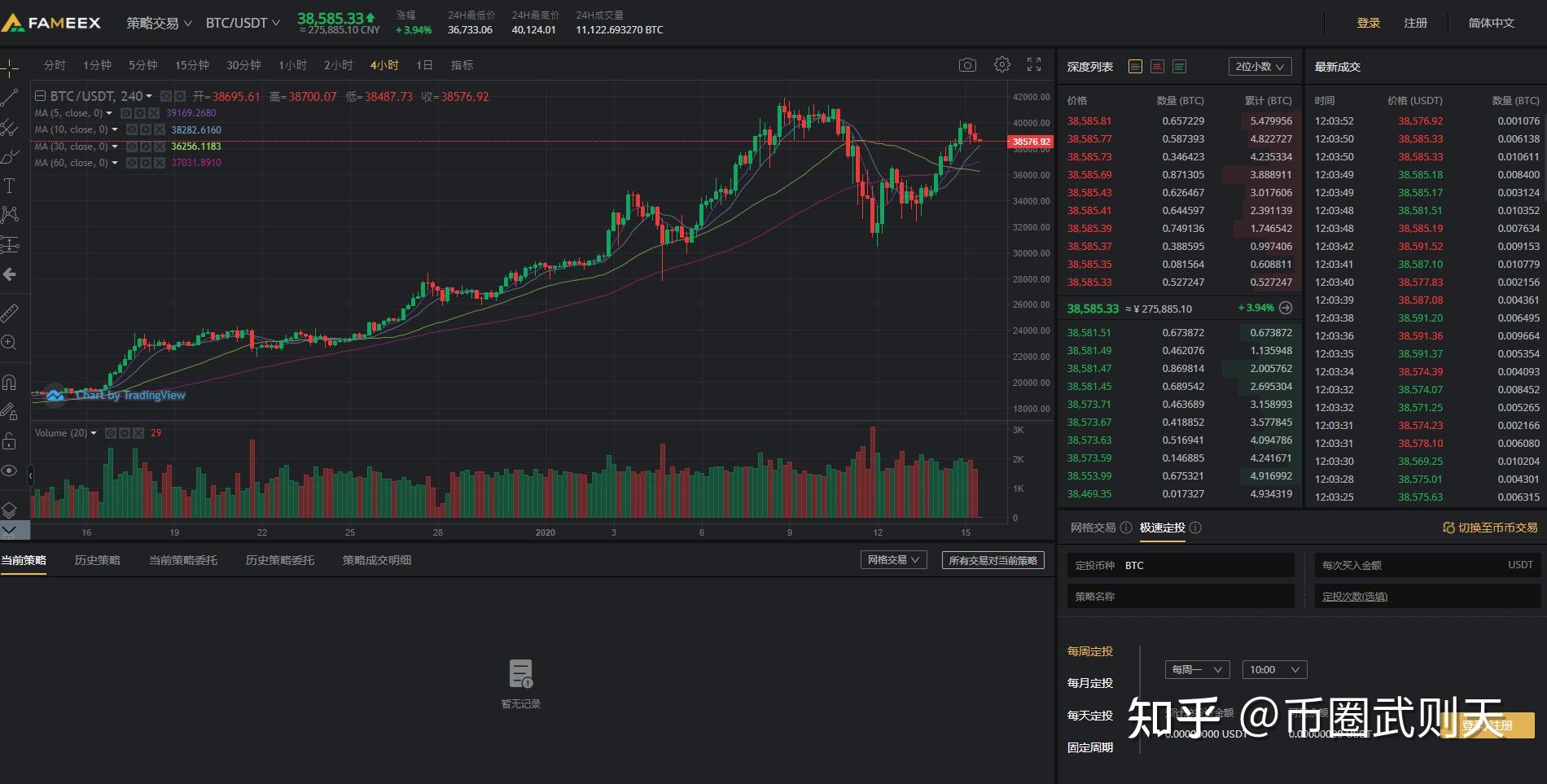Select the crosshair cursor tool
This screenshot has width=1547, height=784.
coord(10,68)
